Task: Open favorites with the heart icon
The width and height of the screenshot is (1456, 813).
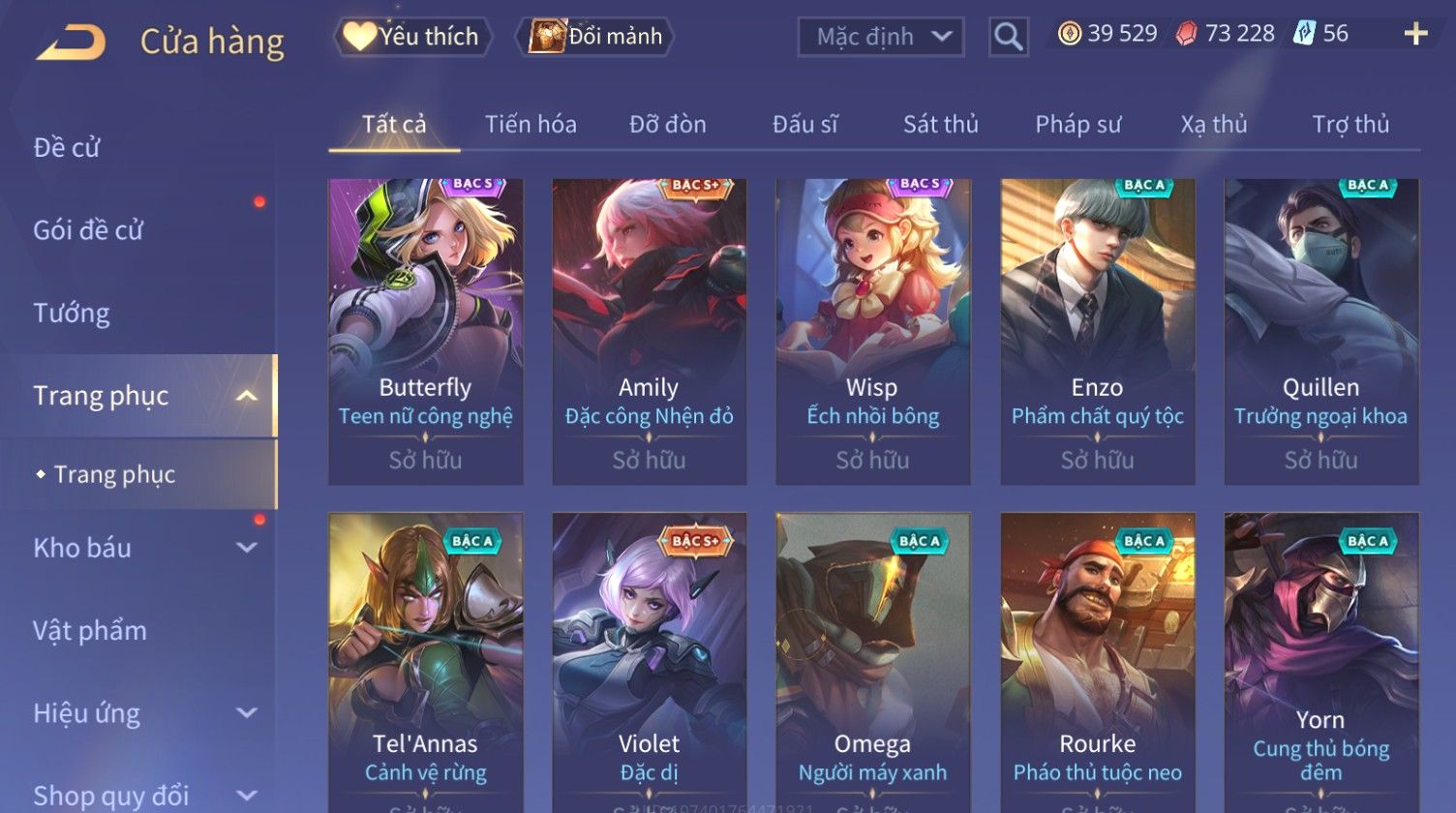Action: pos(359,37)
